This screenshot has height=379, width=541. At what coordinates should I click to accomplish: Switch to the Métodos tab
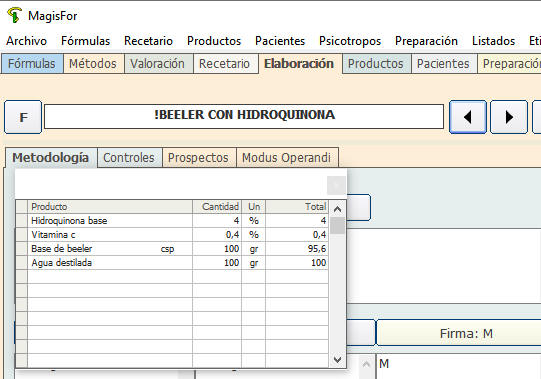click(93, 64)
